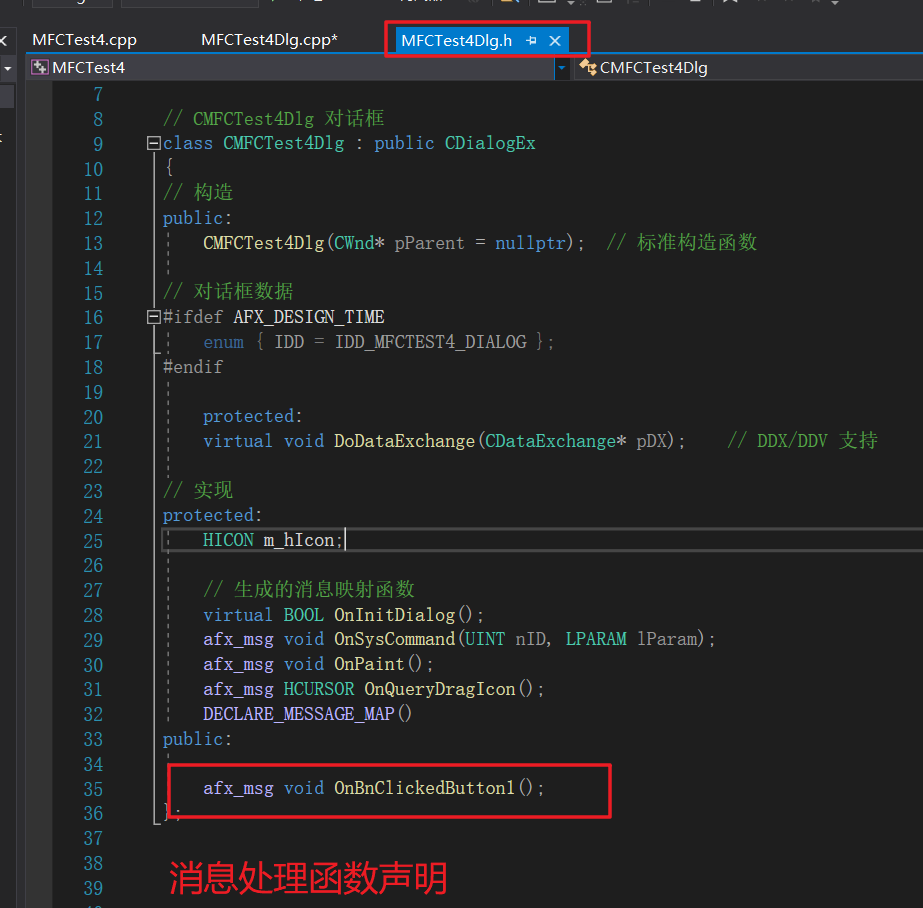
Task: Click the OnInitDialog function name
Action: 395,615
